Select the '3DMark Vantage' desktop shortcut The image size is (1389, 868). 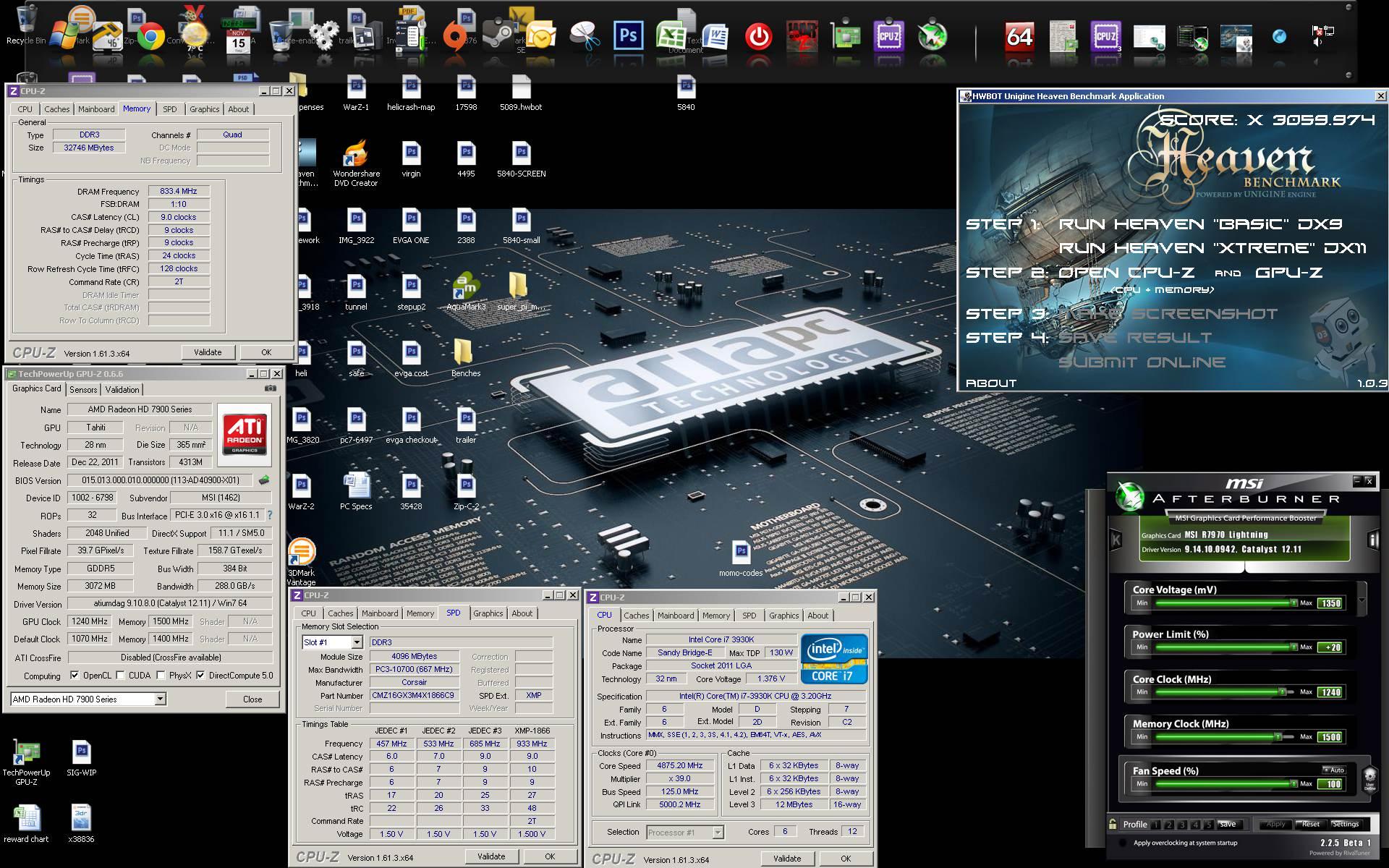(301, 562)
